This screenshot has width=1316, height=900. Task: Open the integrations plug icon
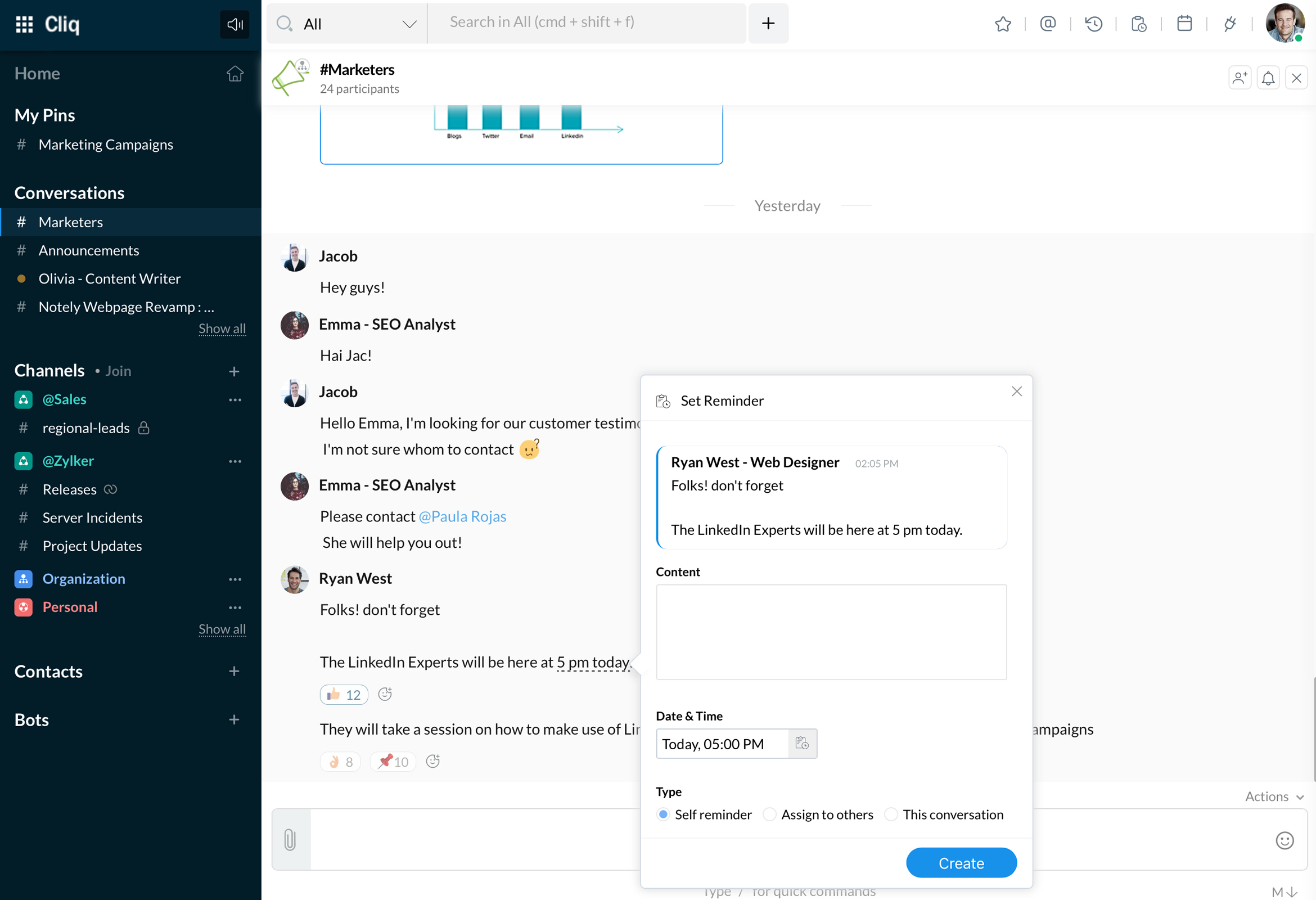pos(1229,24)
